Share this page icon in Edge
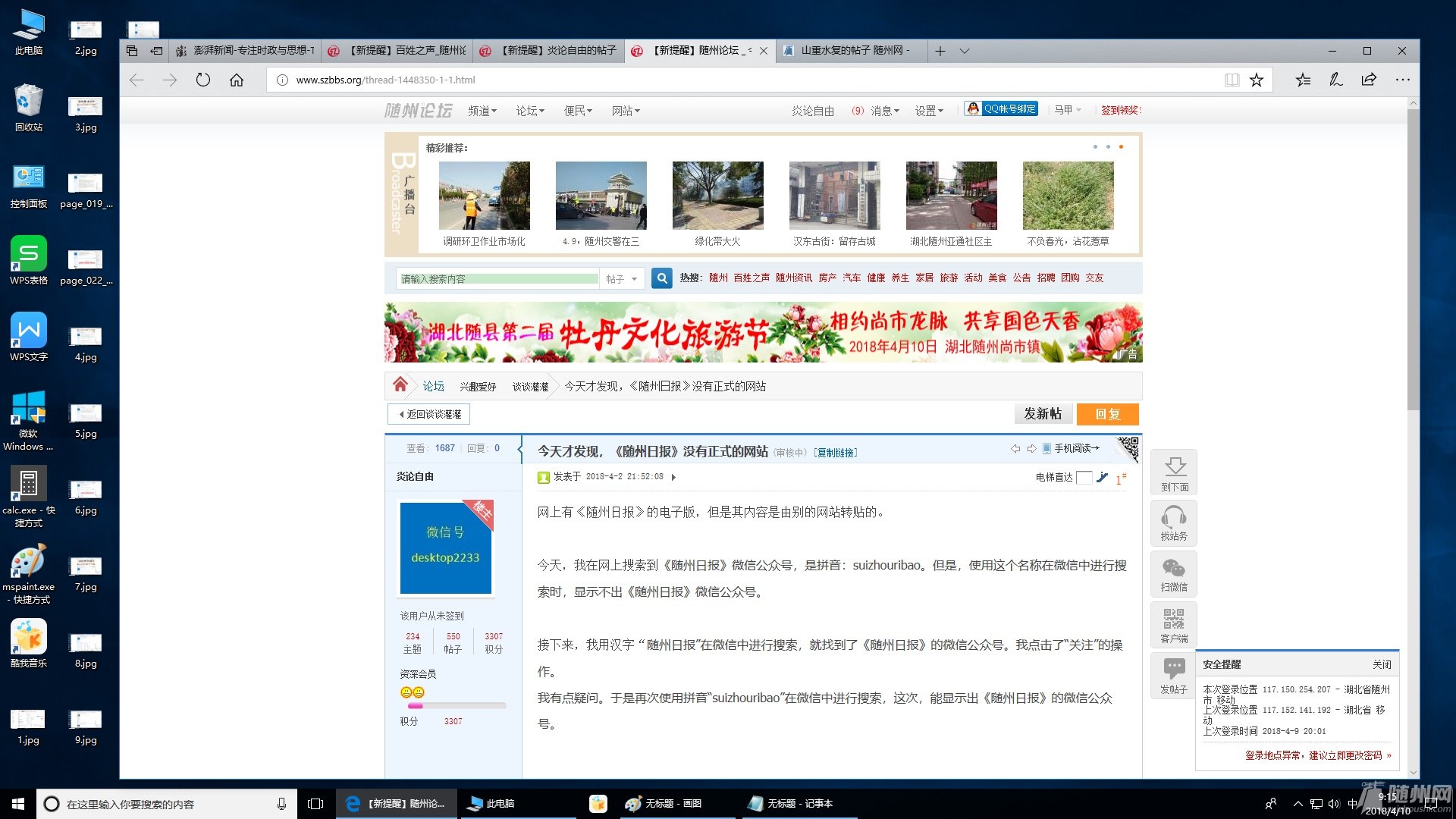The height and width of the screenshot is (819, 1456). pyautogui.click(x=1369, y=80)
